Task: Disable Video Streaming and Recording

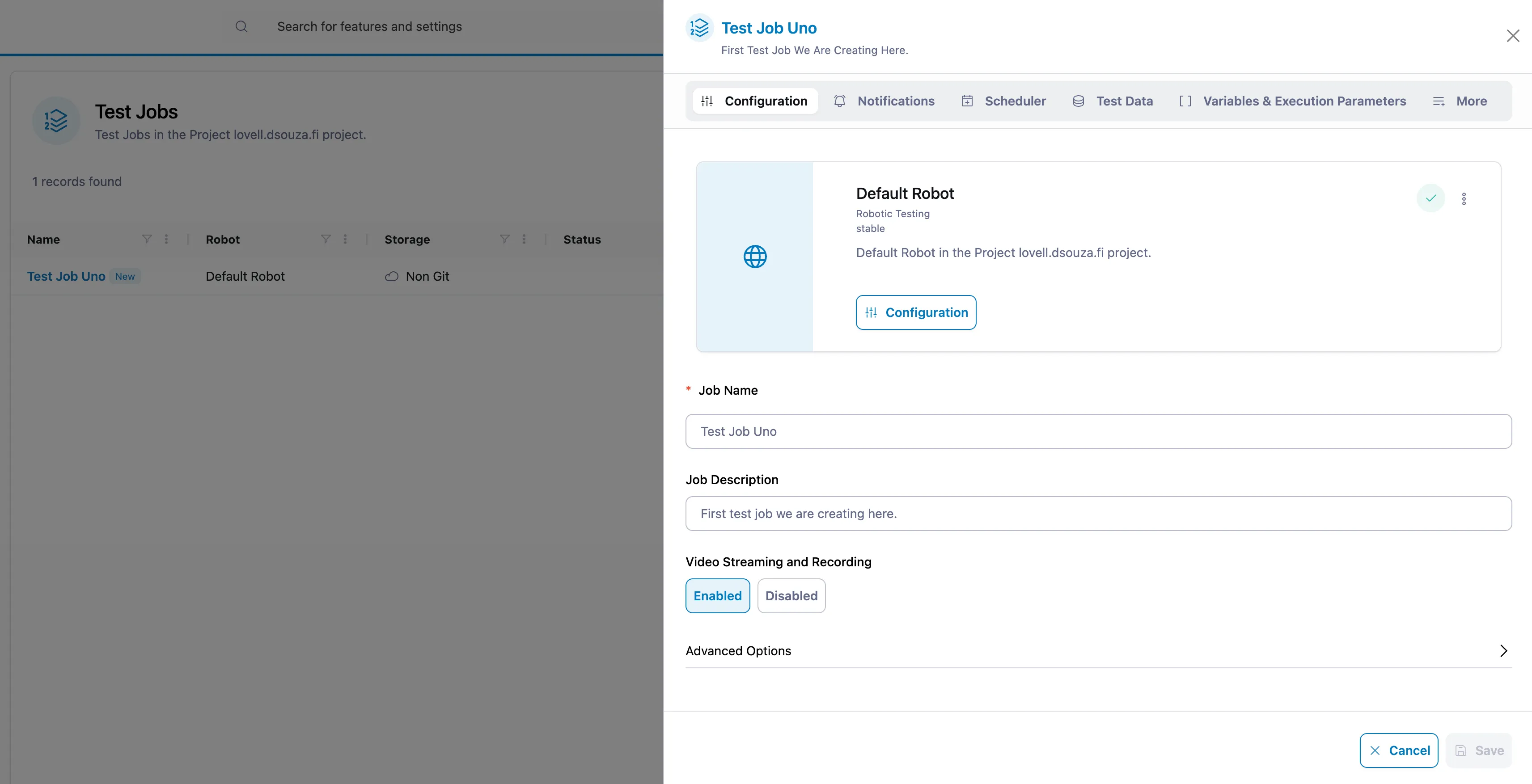Action: (791, 595)
